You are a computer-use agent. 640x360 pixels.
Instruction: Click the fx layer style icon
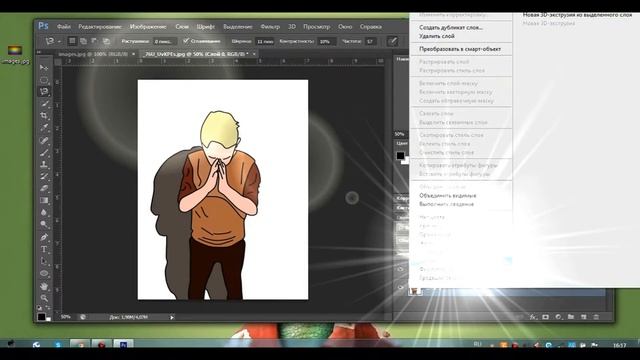pyautogui.click(x=533, y=317)
